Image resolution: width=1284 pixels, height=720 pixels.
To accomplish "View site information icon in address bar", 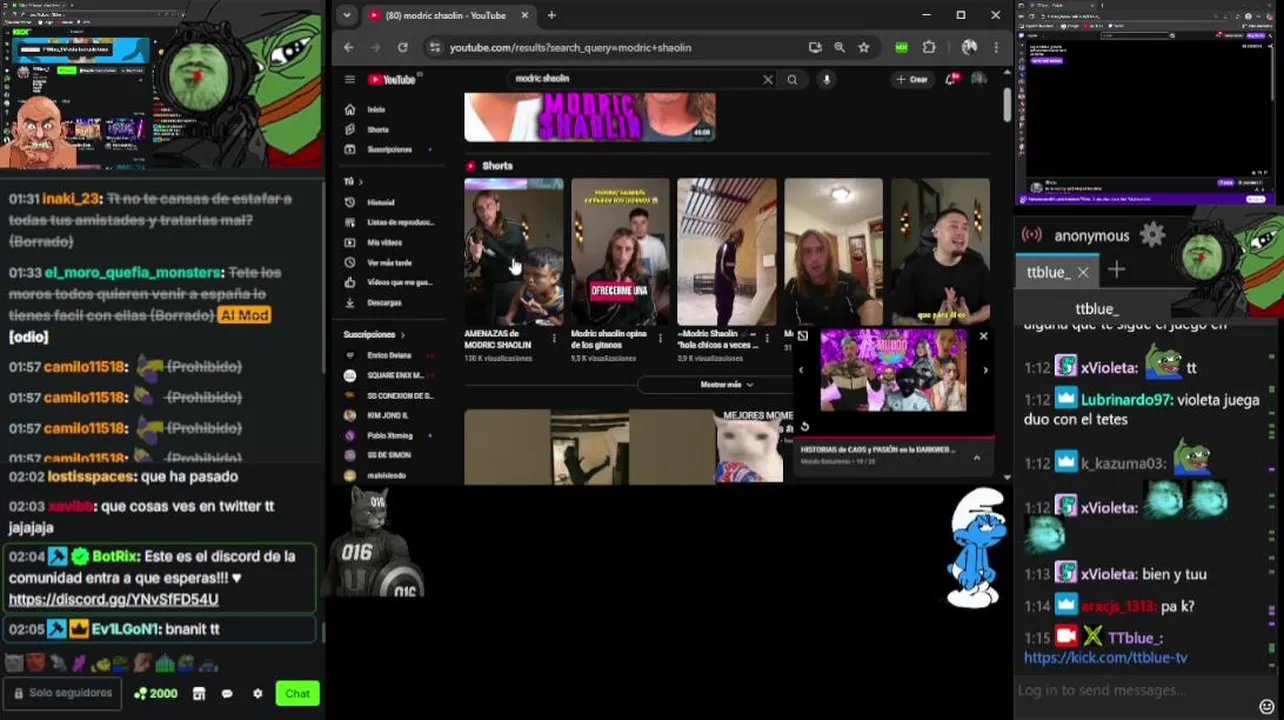I will [x=434, y=47].
